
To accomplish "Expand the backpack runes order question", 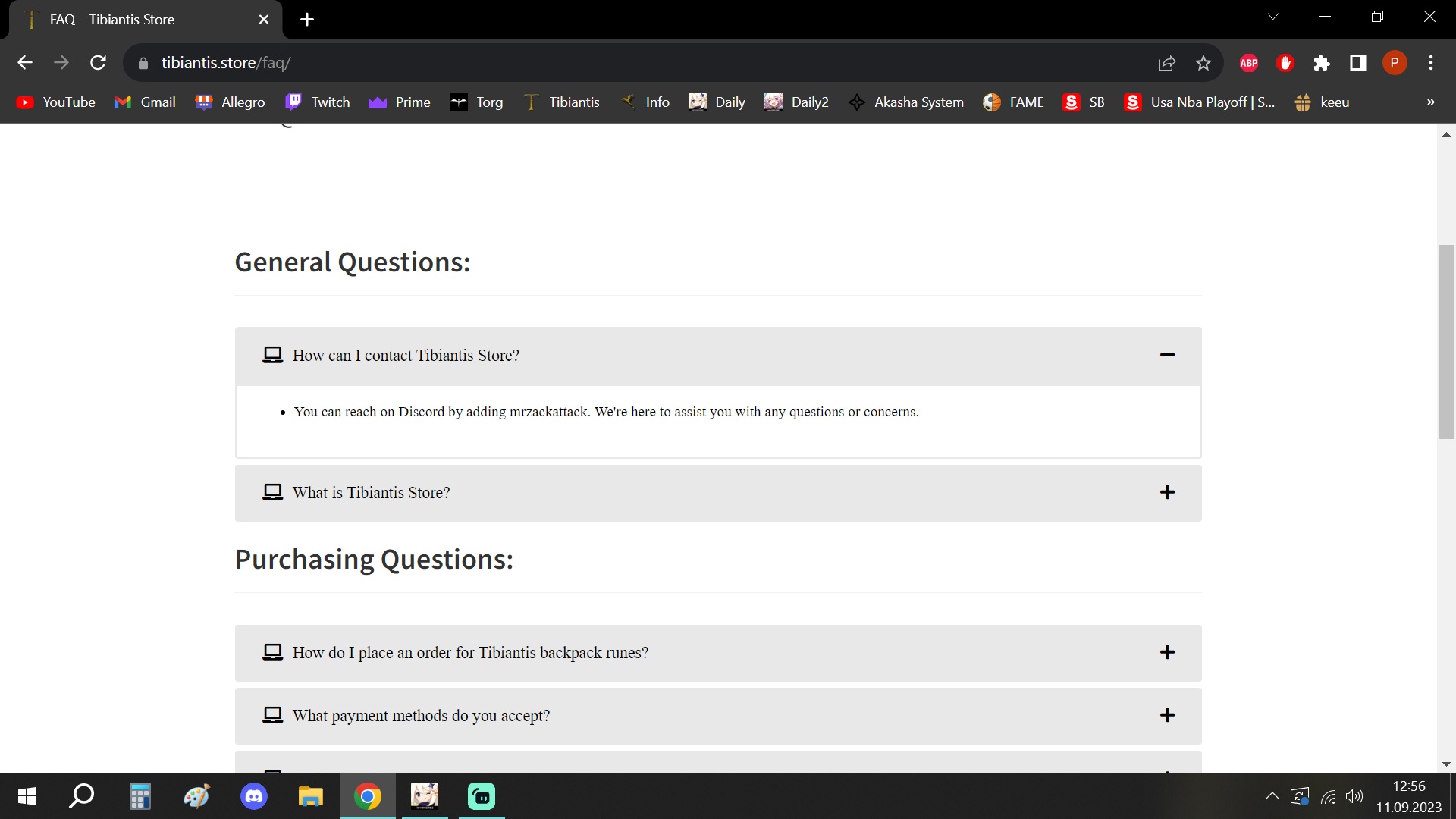I will point(1167,652).
